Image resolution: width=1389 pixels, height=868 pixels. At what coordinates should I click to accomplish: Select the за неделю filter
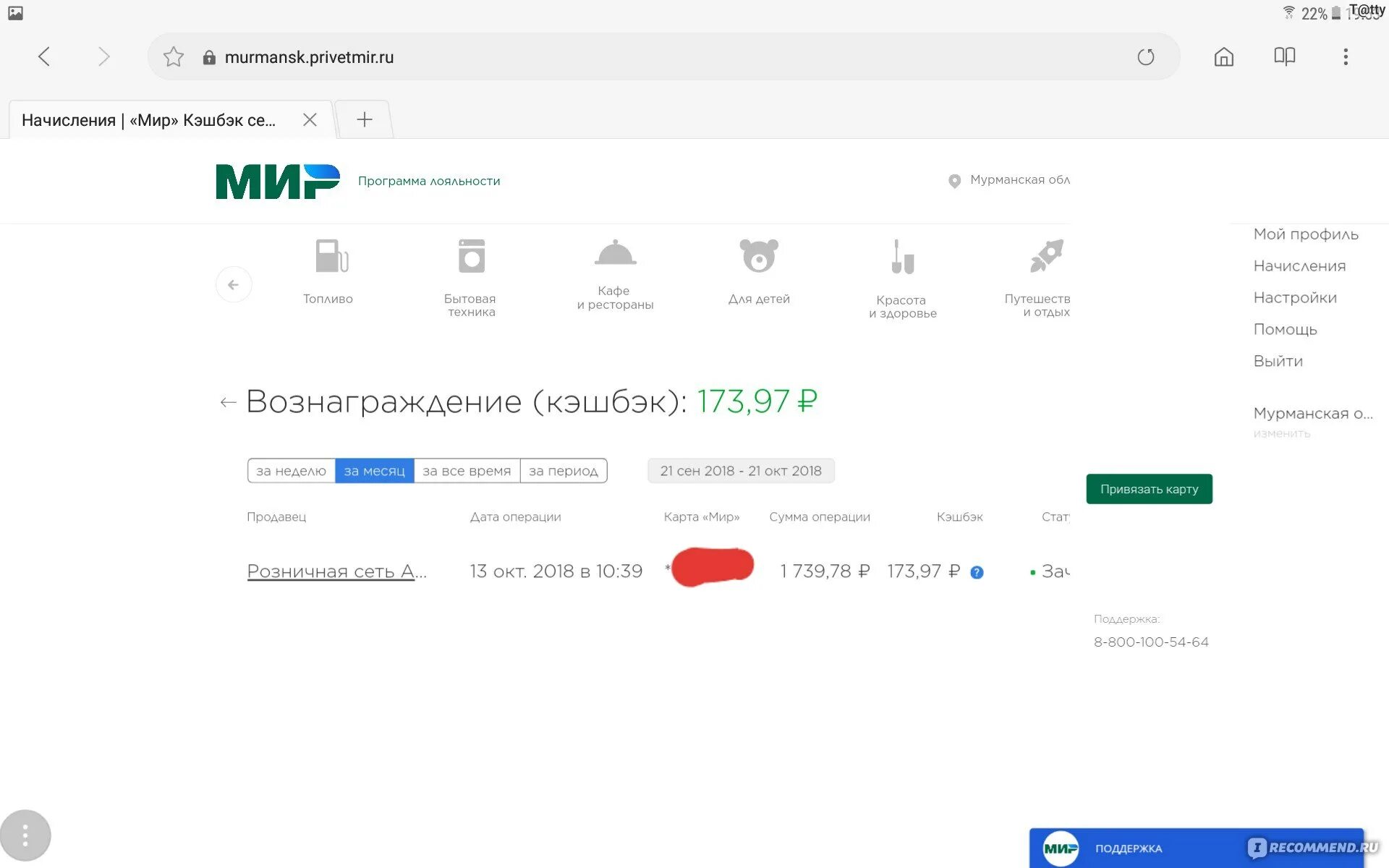291,471
